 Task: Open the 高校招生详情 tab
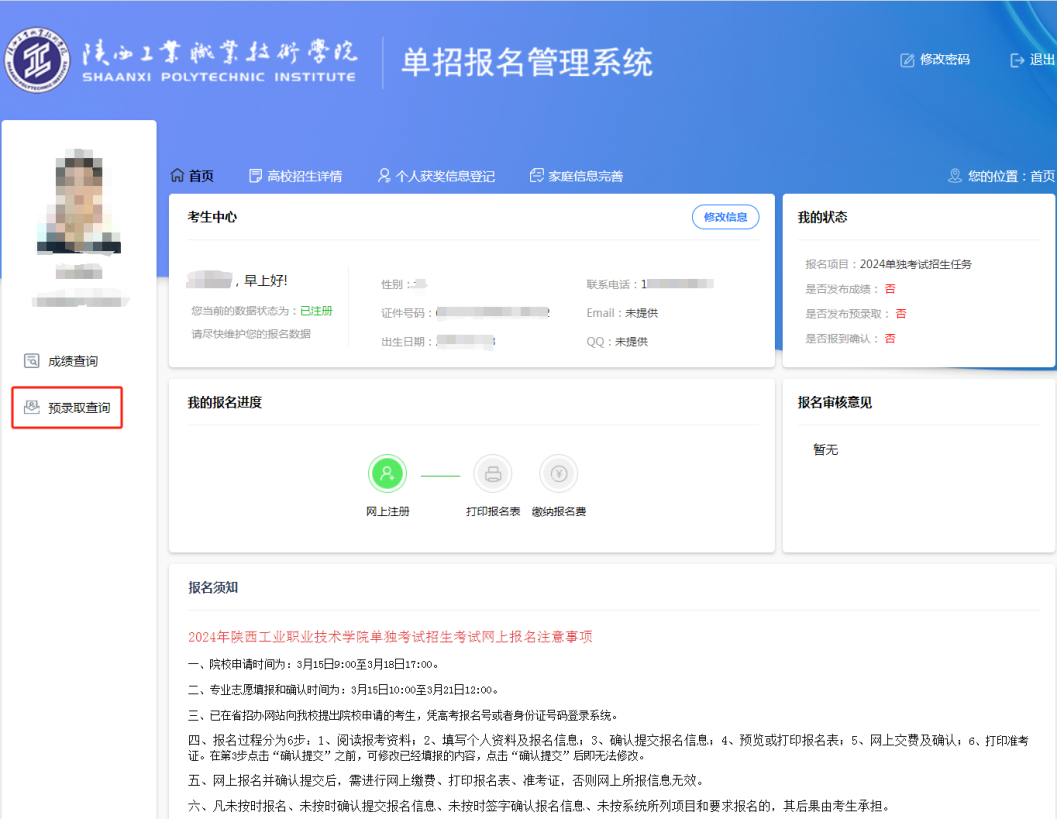295,176
